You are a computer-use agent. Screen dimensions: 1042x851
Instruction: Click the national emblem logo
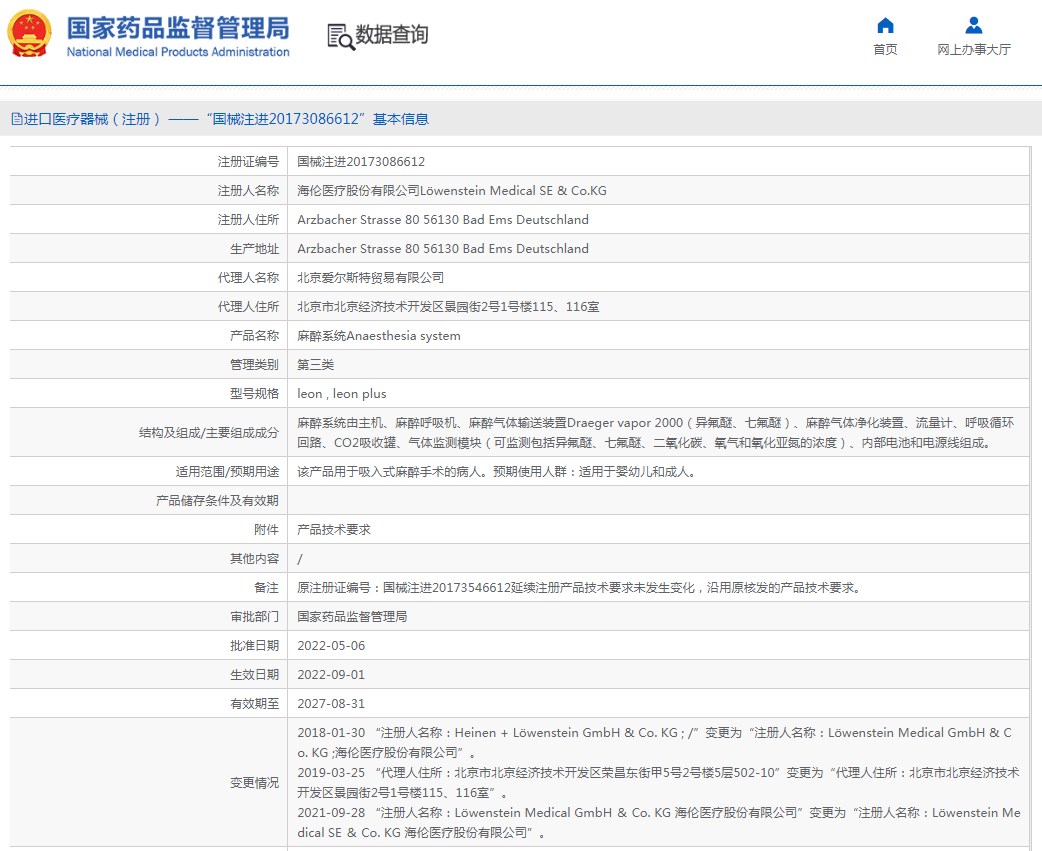tap(29, 33)
